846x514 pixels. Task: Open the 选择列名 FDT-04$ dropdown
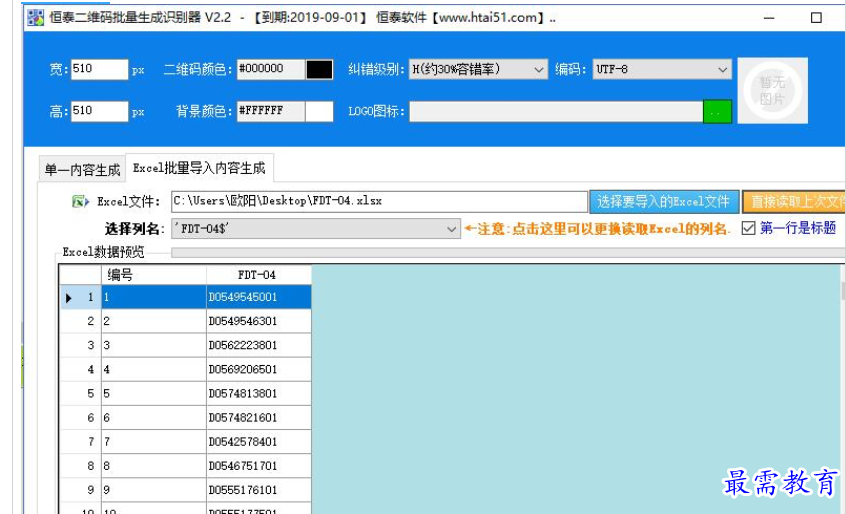316,229
